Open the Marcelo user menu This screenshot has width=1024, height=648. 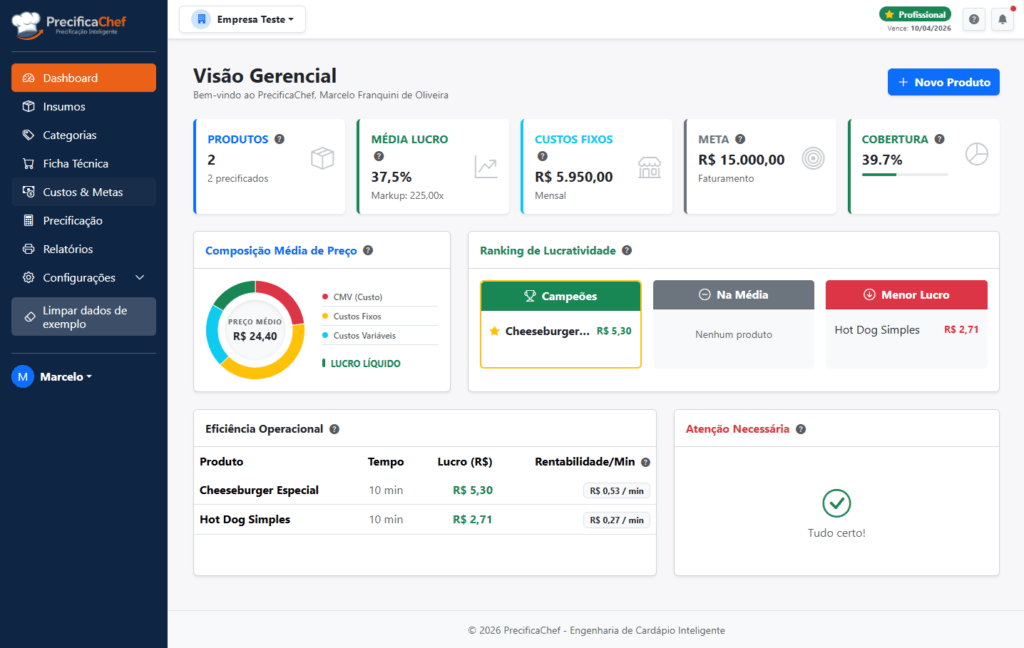point(52,376)
